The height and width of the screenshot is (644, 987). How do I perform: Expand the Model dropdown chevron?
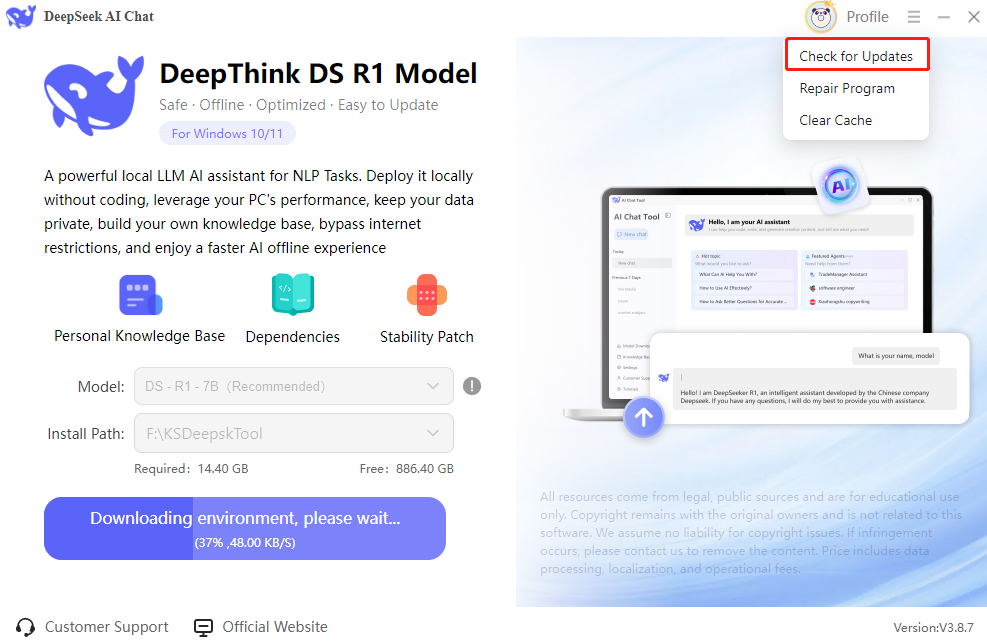433,386
